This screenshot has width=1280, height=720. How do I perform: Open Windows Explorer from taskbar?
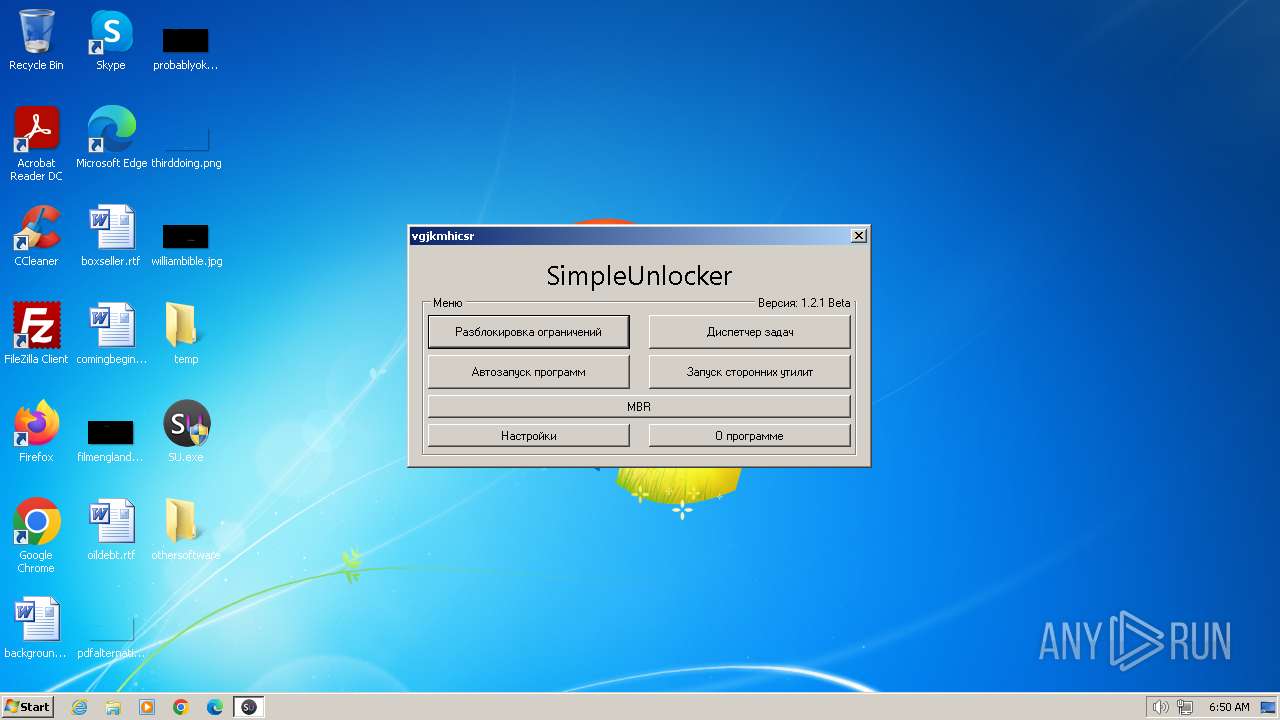pos(113,707)
